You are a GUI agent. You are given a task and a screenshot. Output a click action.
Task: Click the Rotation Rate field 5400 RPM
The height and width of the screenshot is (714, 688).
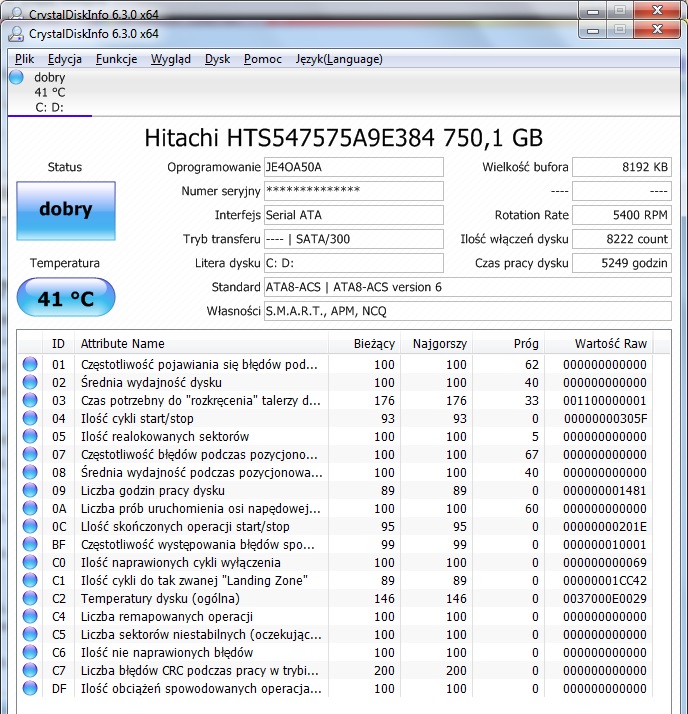click(x=622, y=215)
